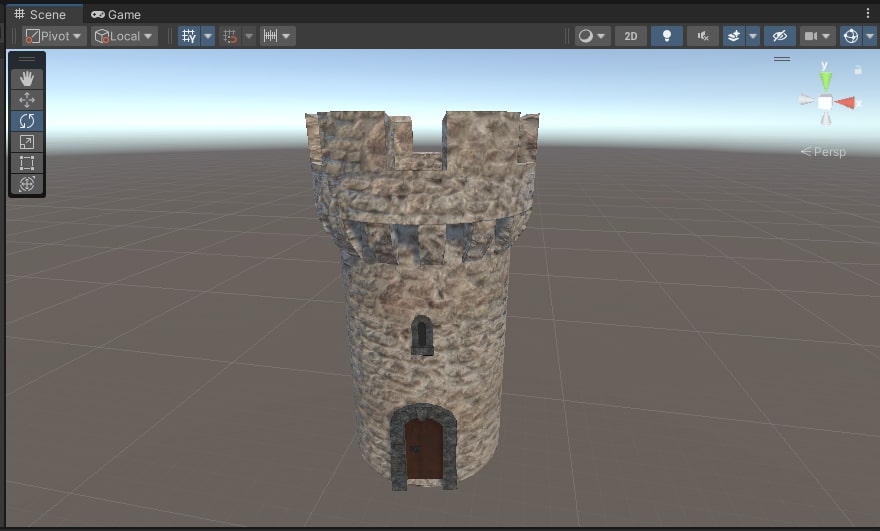The width and height of the screenshot is (880, 531).
Task: Toggle 2D view mode
Action: pyautogui.click(x=631, y=36)
